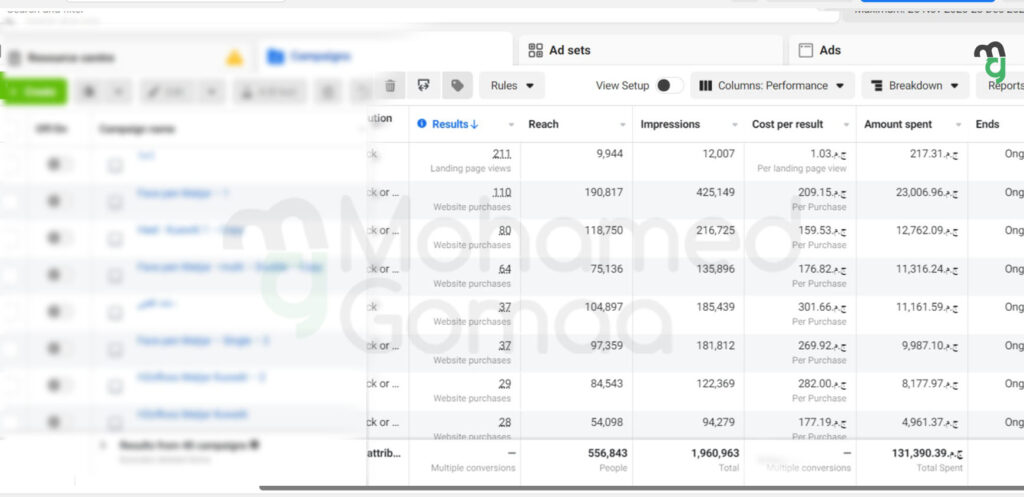The width and height of the screenshot is (1024, 497).
Task: Click the Ads tab window icon
Action: (806, 50)
